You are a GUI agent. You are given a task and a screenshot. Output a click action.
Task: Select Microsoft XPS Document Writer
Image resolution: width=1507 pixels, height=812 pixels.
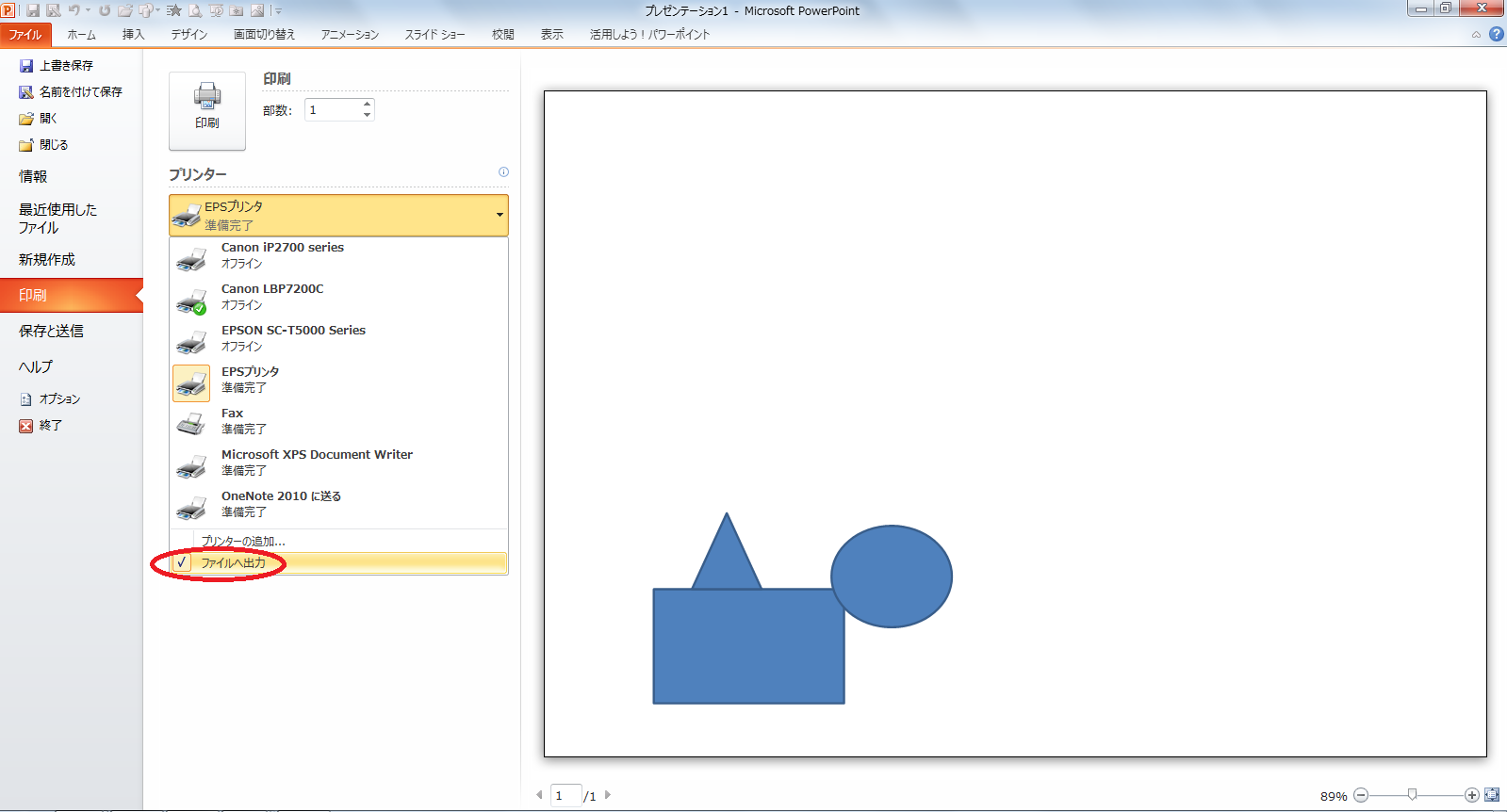pyautogui.click(x=338, y=463)
